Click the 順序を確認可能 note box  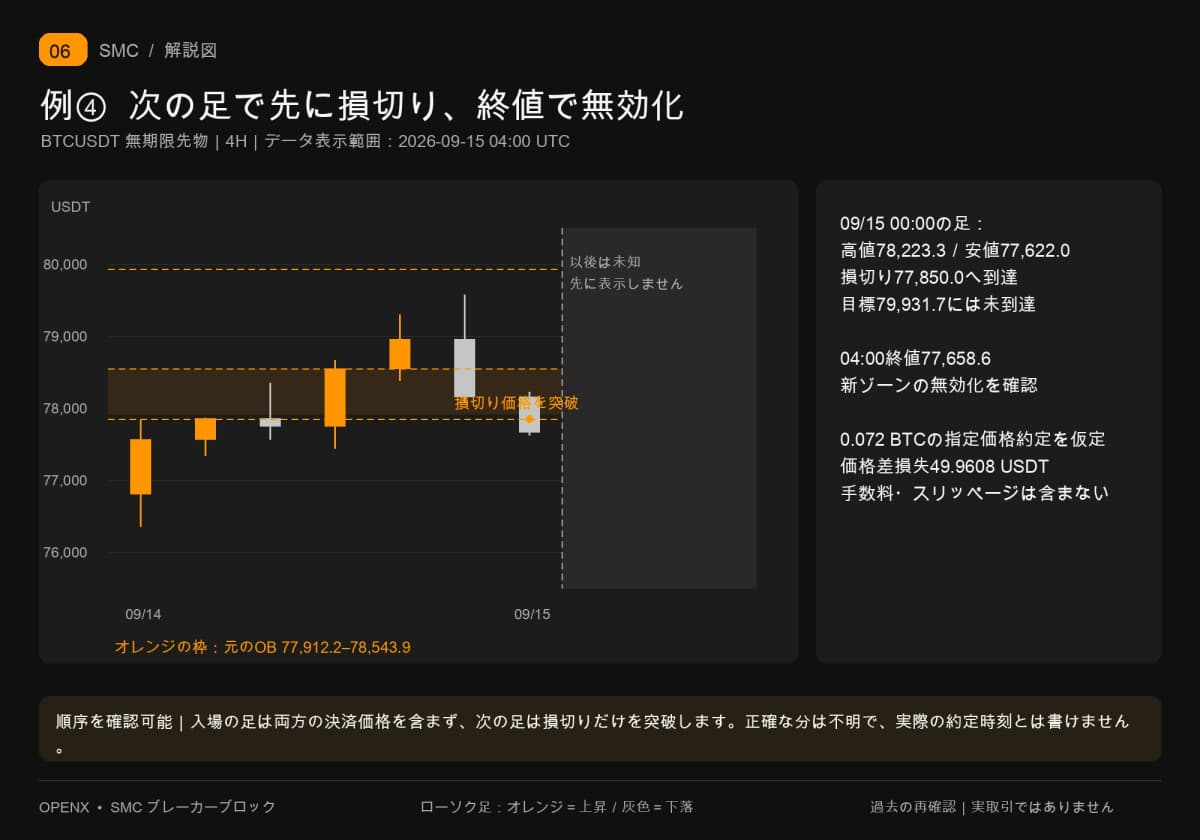click(x=600, y=729)
